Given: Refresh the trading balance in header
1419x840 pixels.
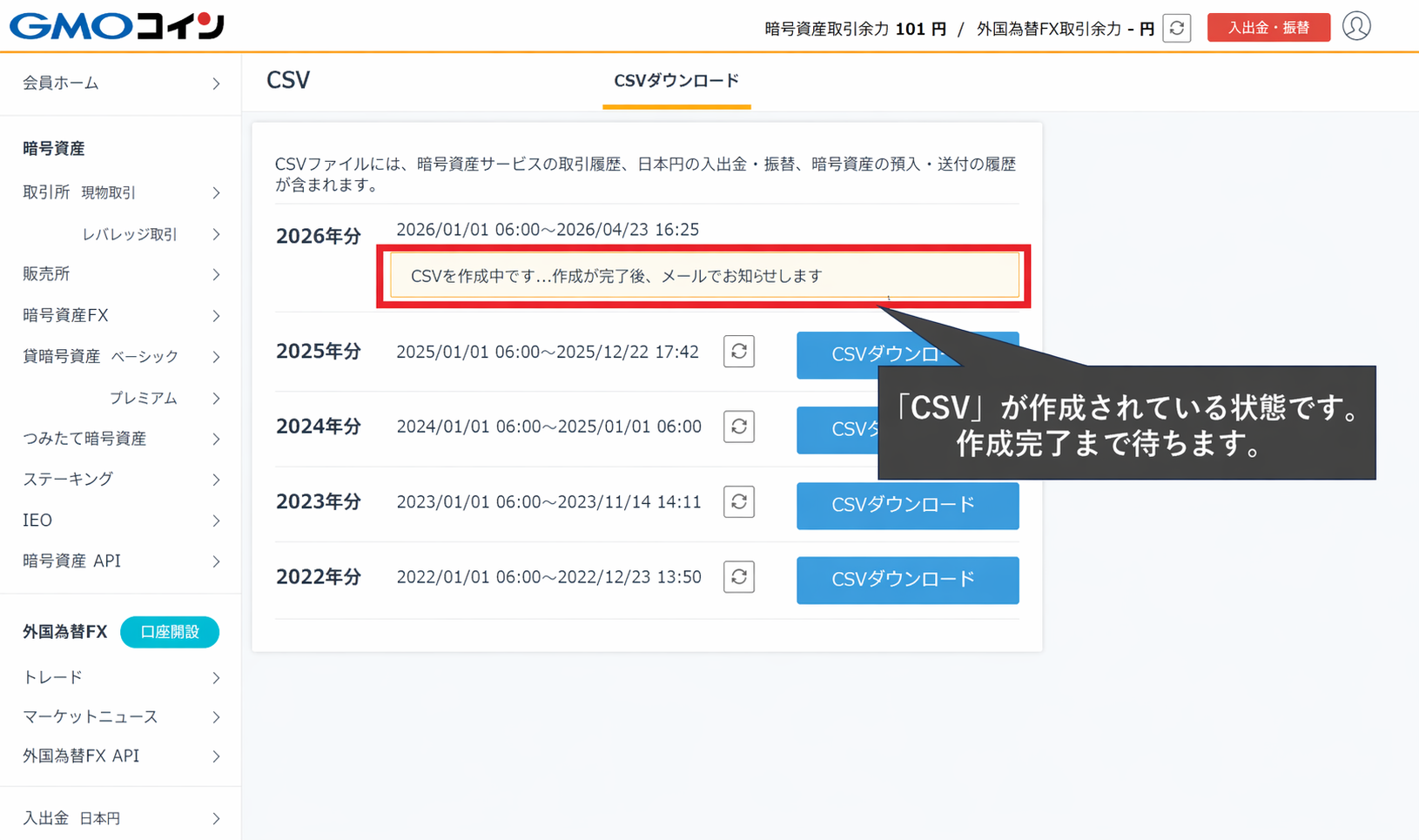Looking at the screenshot, I should pos(1176,28).
